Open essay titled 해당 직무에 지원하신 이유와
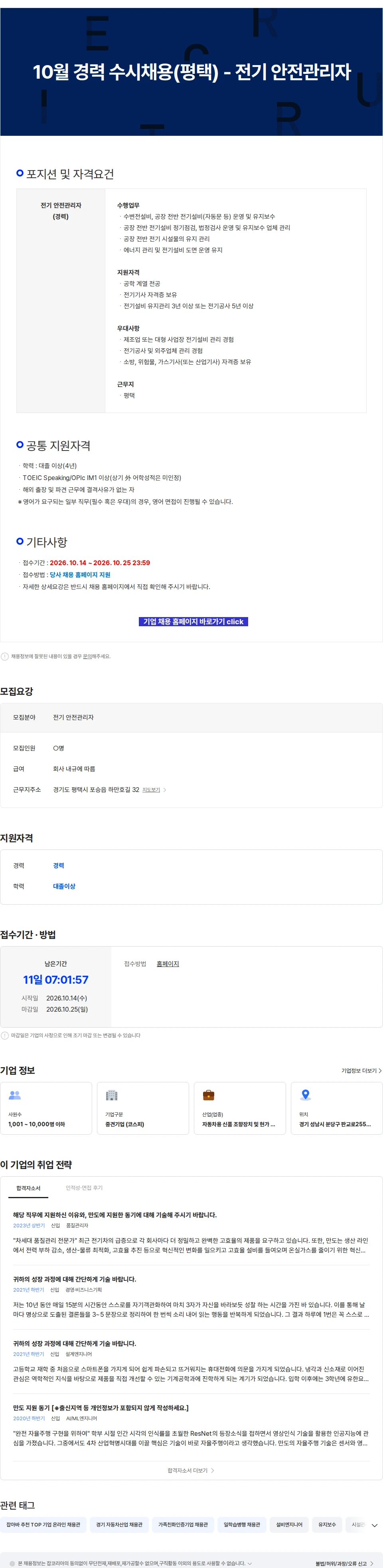The height and width of the screenshot is (1568, 383). point(115,1215)
